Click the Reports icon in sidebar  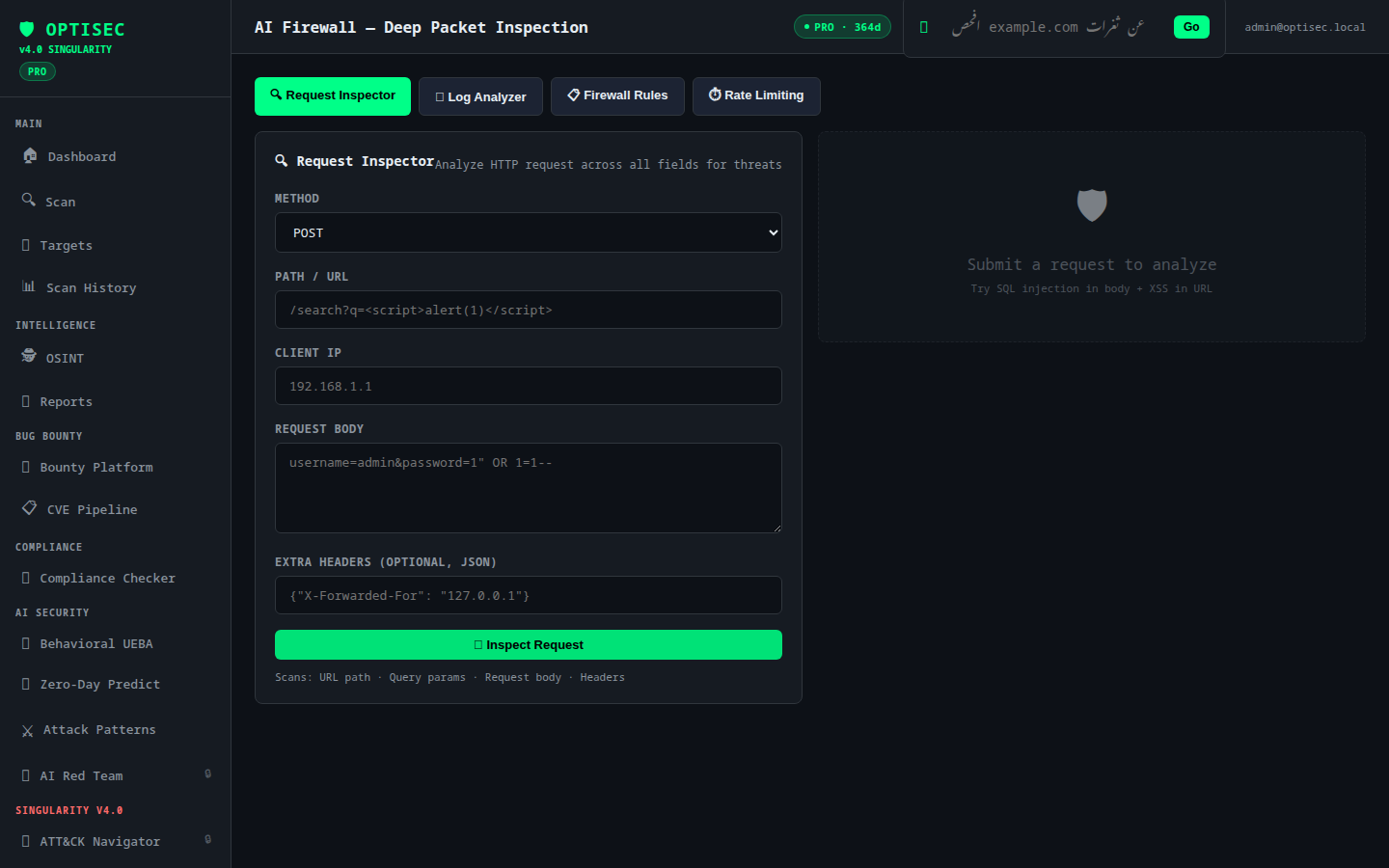click(x=26, y=401)
